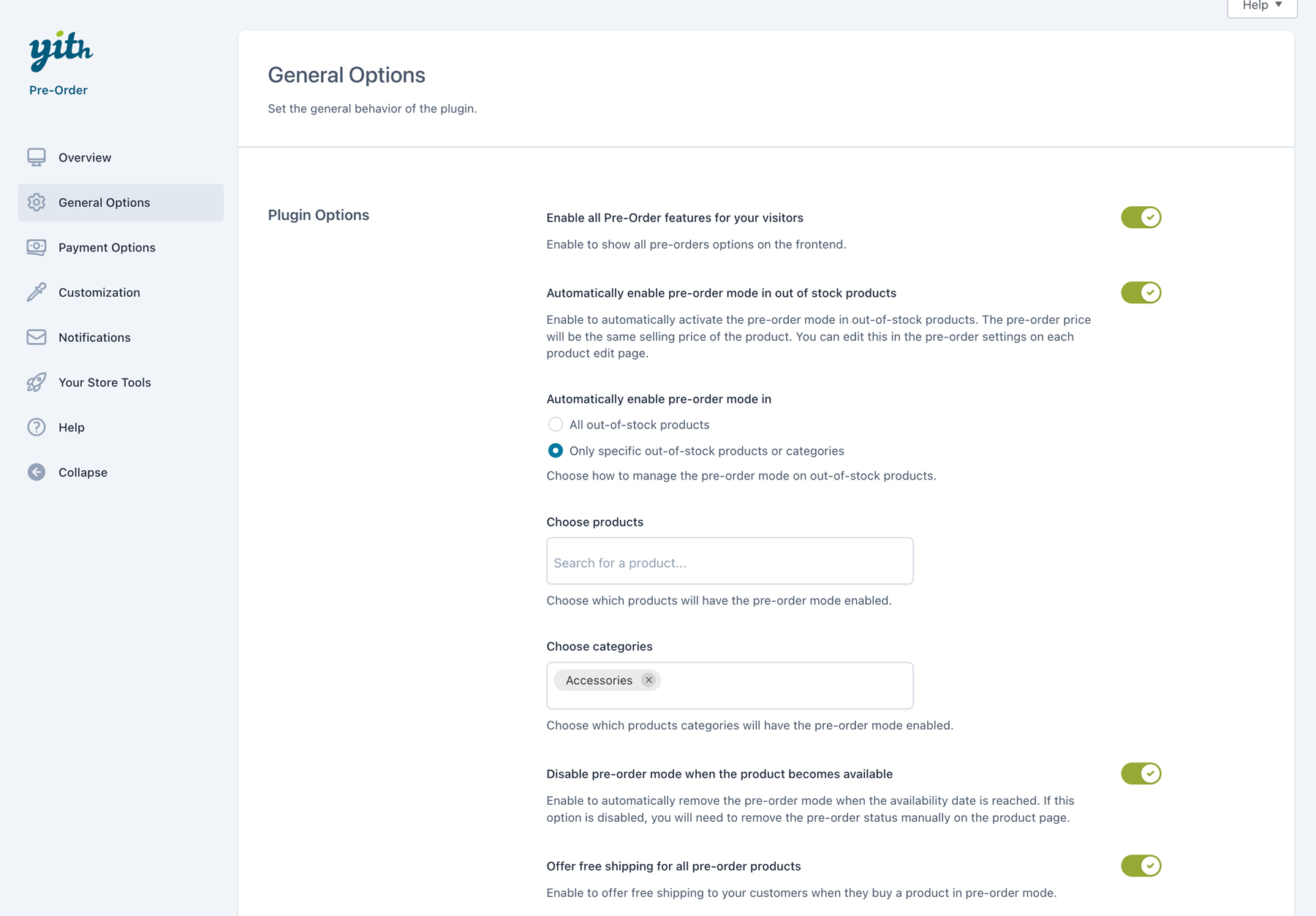Click the YITH logo
This screenshot has width=1316, height=916.
61,50
